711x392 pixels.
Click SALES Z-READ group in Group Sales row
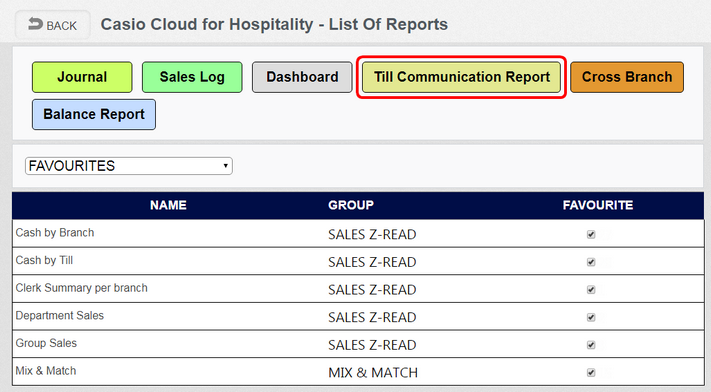(372, 345)
